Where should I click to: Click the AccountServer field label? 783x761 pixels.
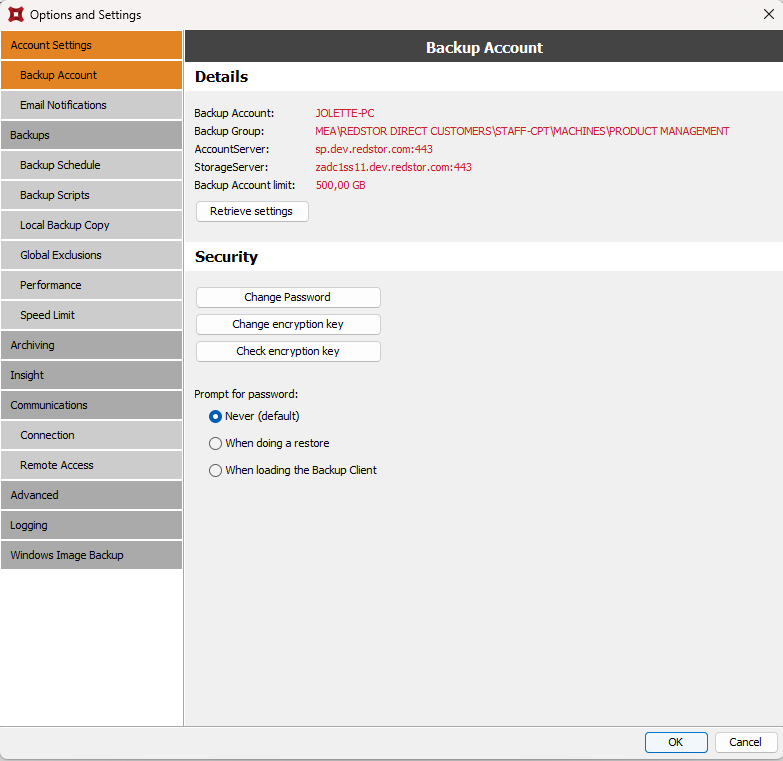coord(232,149)
